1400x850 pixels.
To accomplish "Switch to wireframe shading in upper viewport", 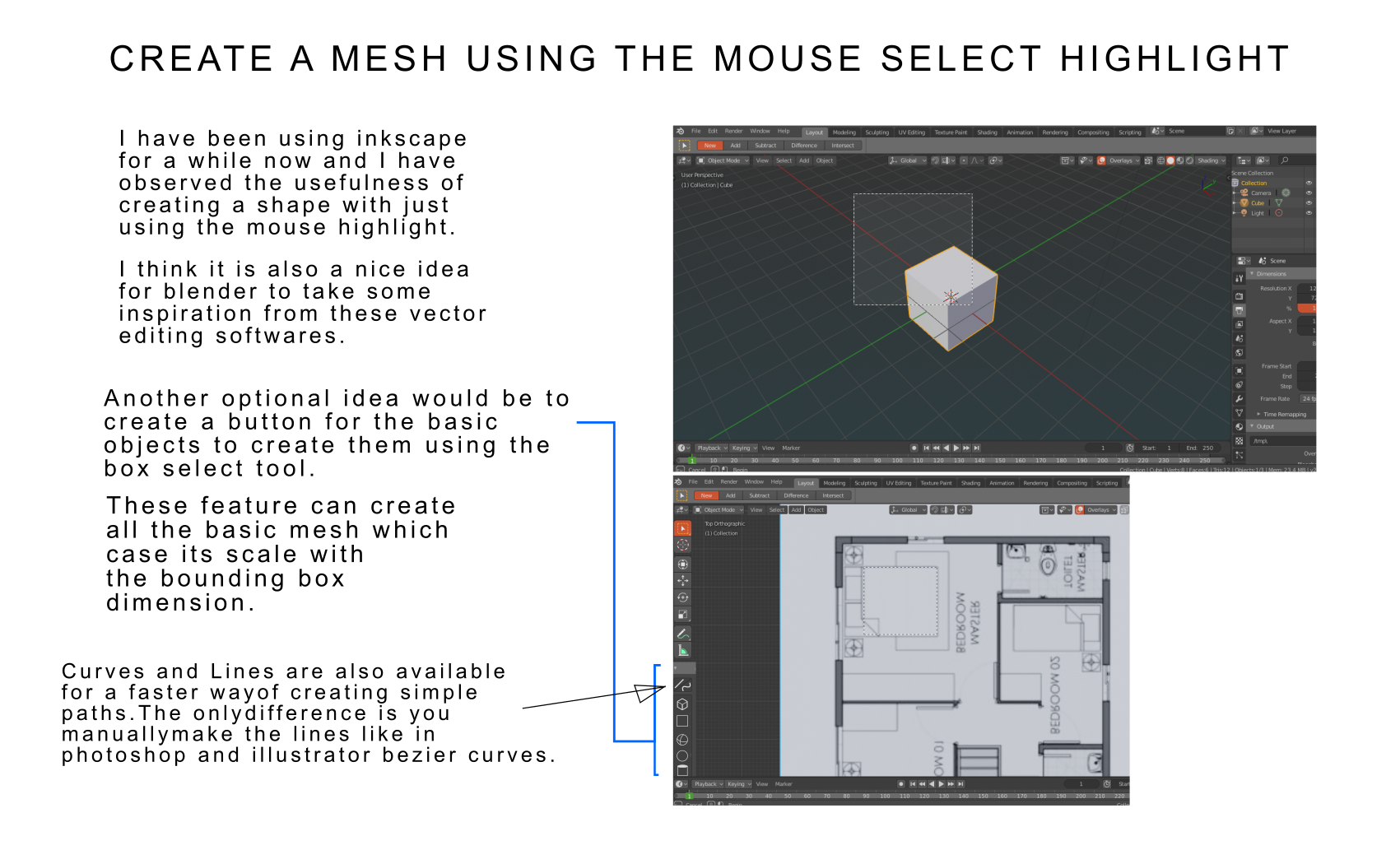I will pos(1161,160).
